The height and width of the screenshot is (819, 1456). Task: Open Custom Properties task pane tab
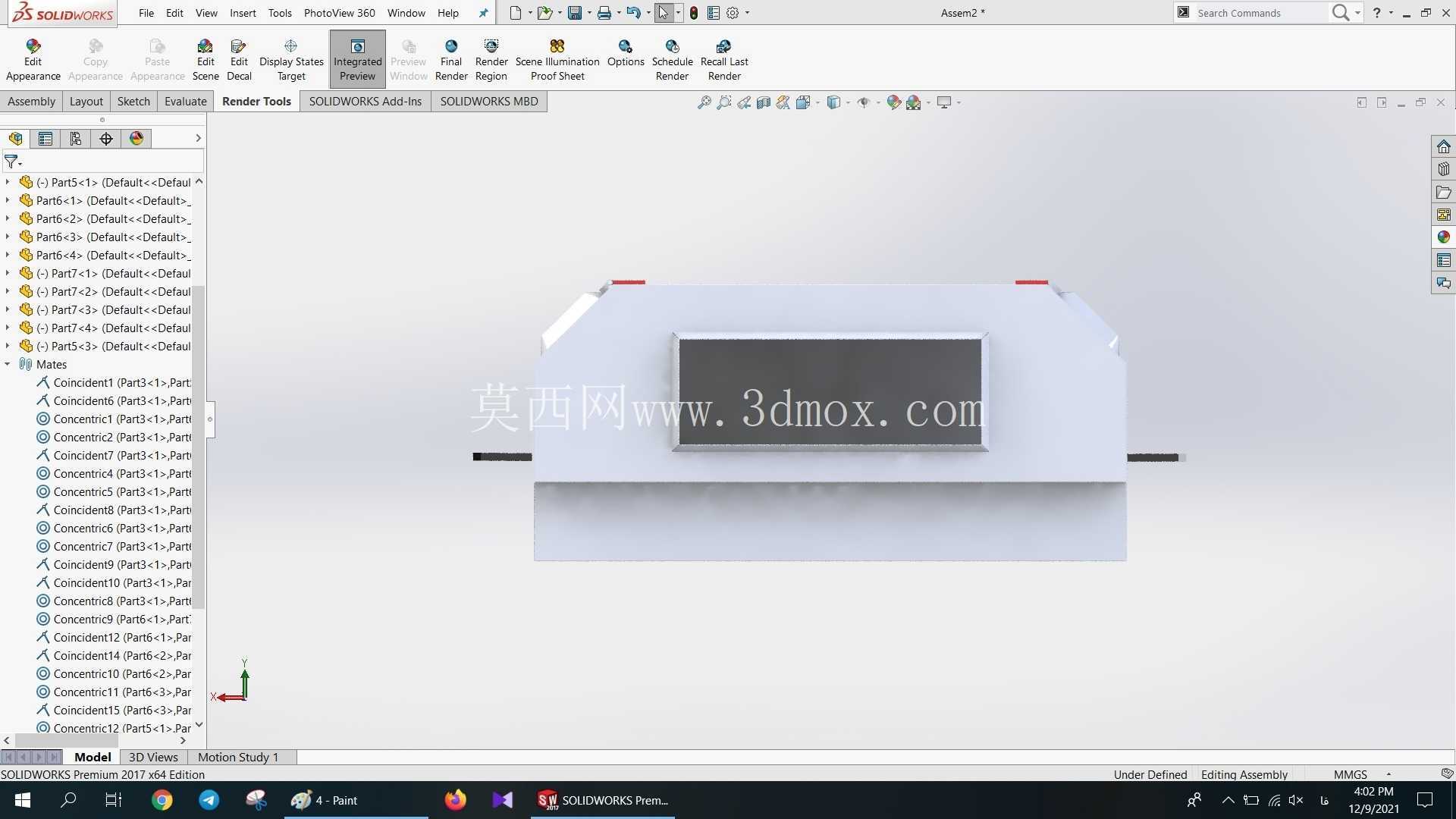pos(1443,260)
